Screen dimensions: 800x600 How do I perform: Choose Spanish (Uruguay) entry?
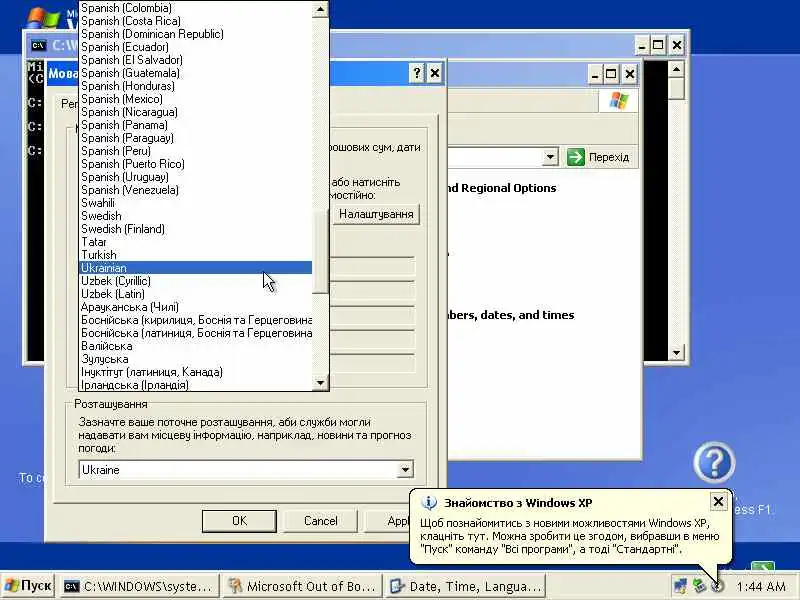(196, 177)
